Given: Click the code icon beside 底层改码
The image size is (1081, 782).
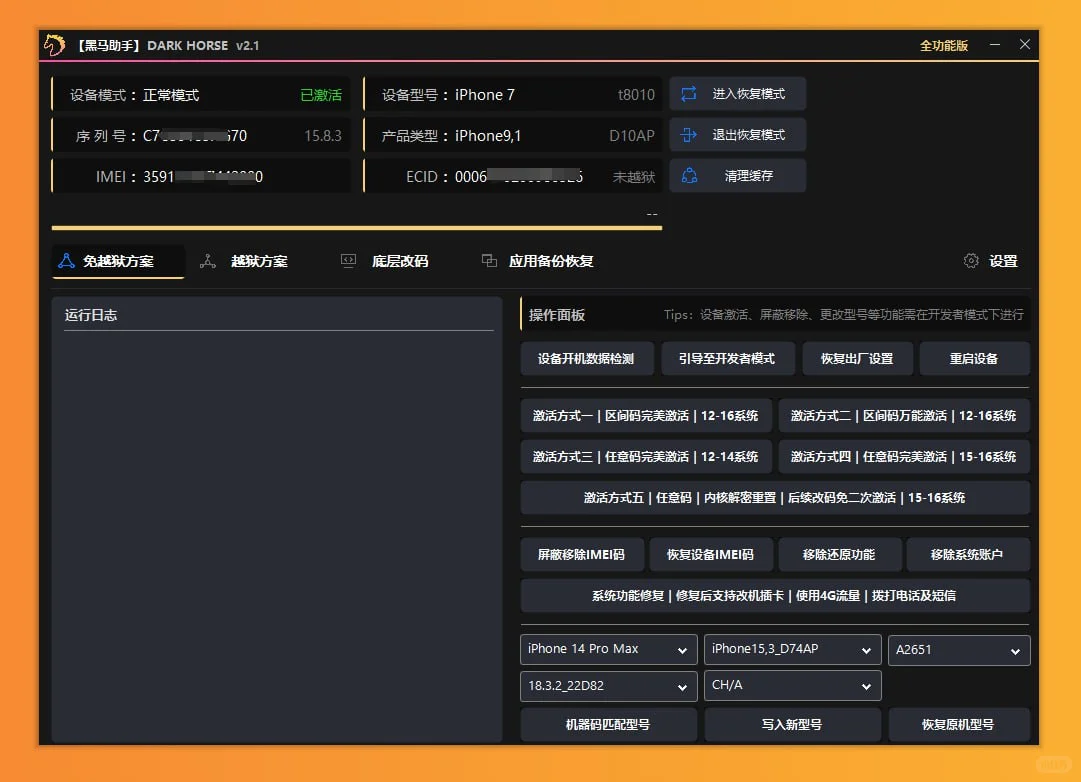Looking at the screenshot, I should (x=348, y=260).
